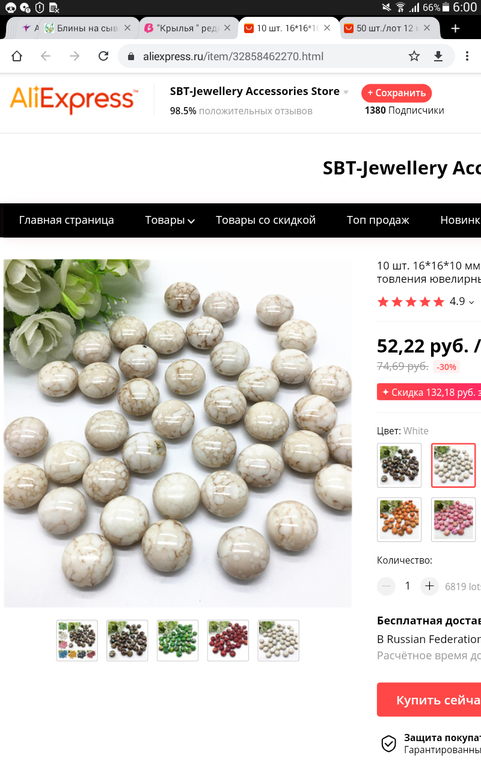The image size is (481, 770).
Task: Open a new browser tab
Action: pos(455,28)
